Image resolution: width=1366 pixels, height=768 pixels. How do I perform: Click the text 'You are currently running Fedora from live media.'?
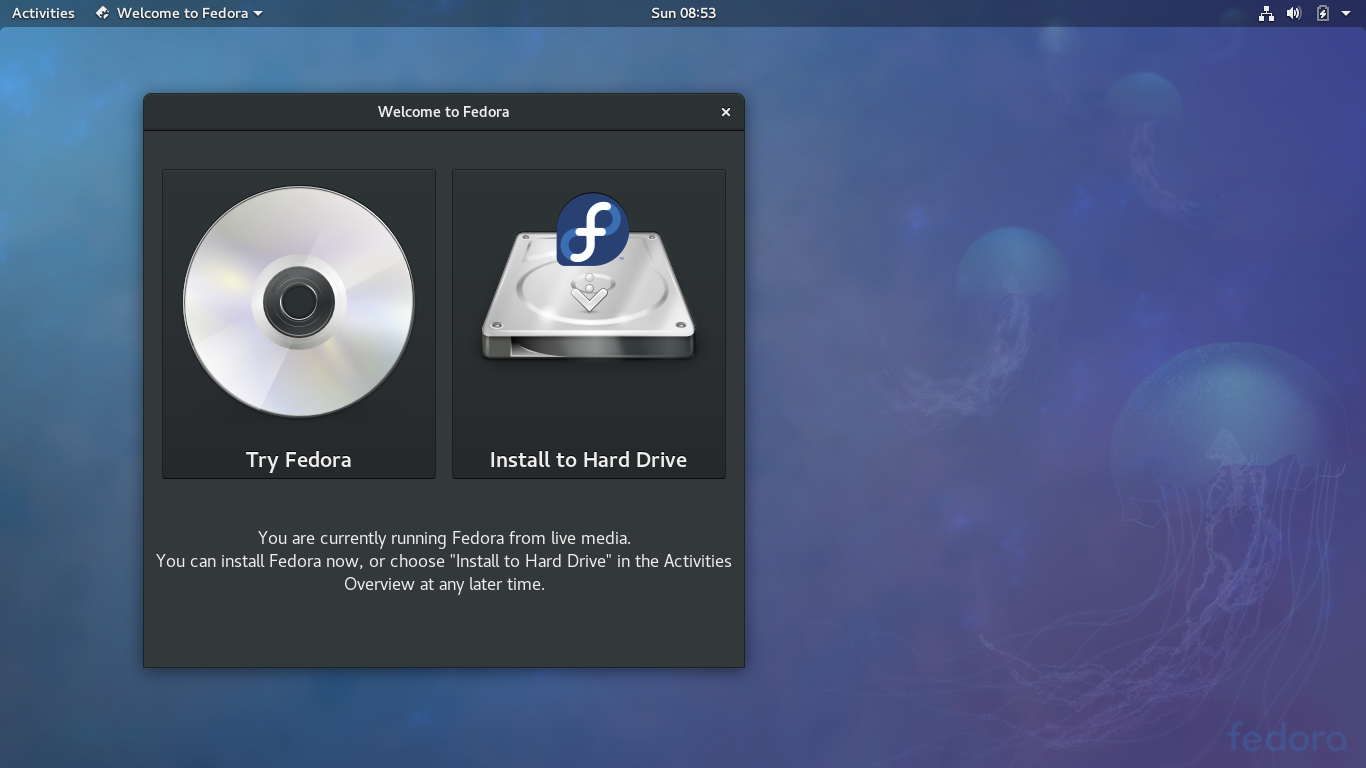pos(444,538)
